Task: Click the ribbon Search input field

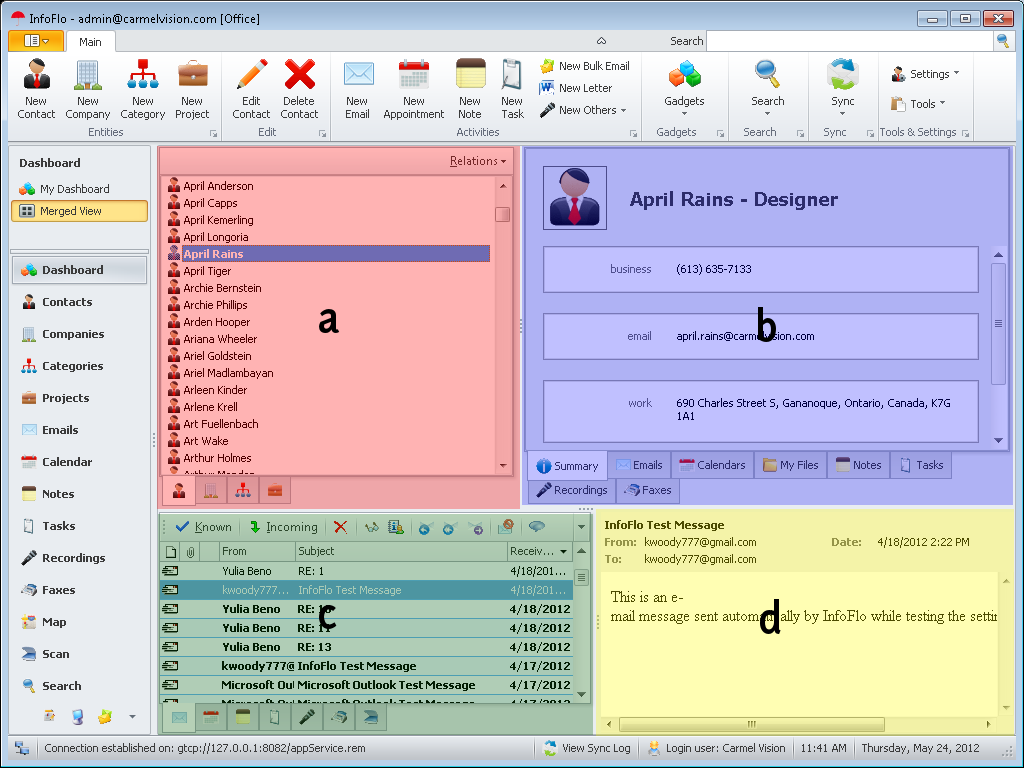Action: click(x=850, y=41)
